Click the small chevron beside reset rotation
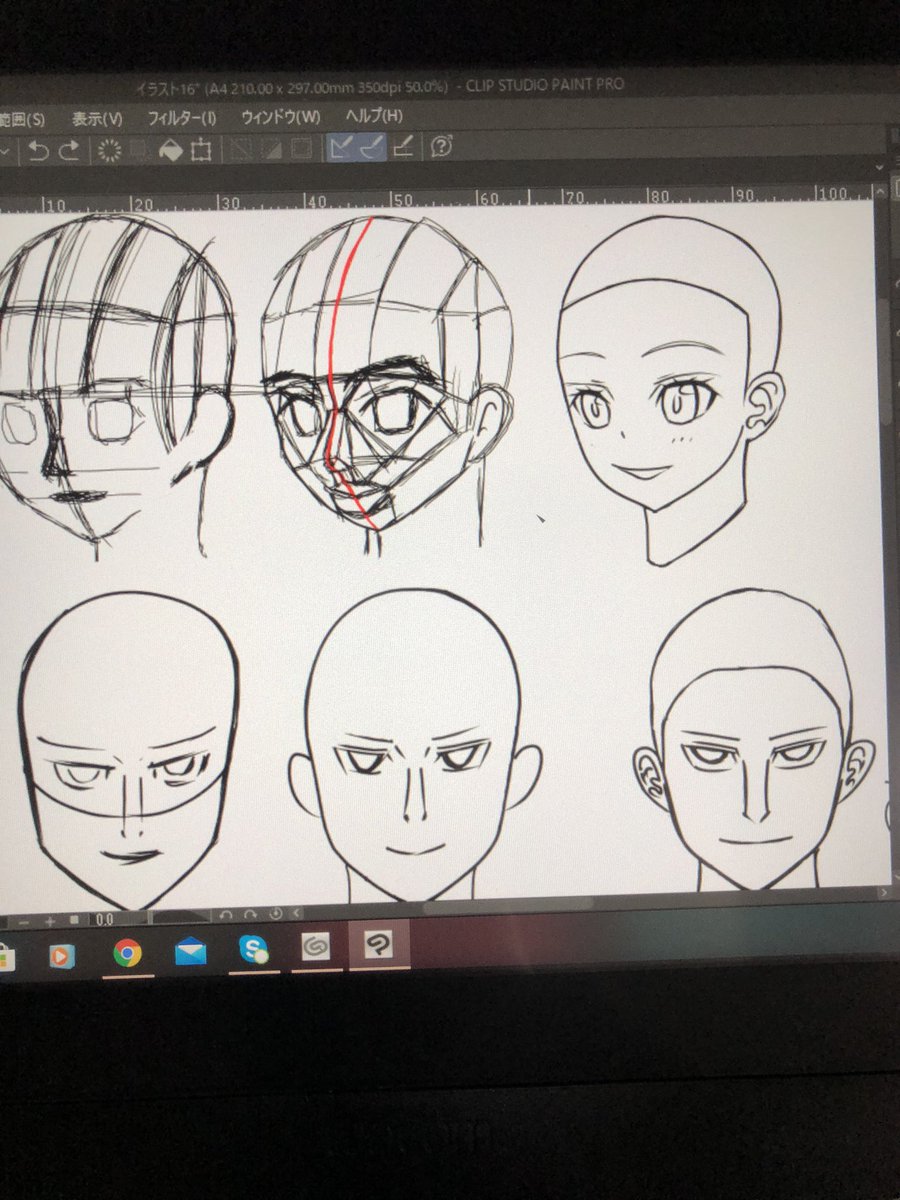900x1200 pixels. point(296,913)
